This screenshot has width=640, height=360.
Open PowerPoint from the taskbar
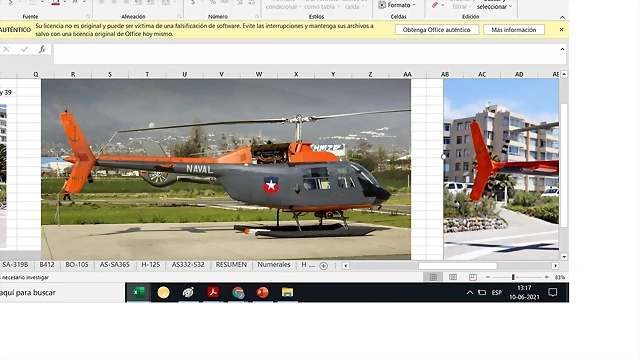click(x=262, y=292)
